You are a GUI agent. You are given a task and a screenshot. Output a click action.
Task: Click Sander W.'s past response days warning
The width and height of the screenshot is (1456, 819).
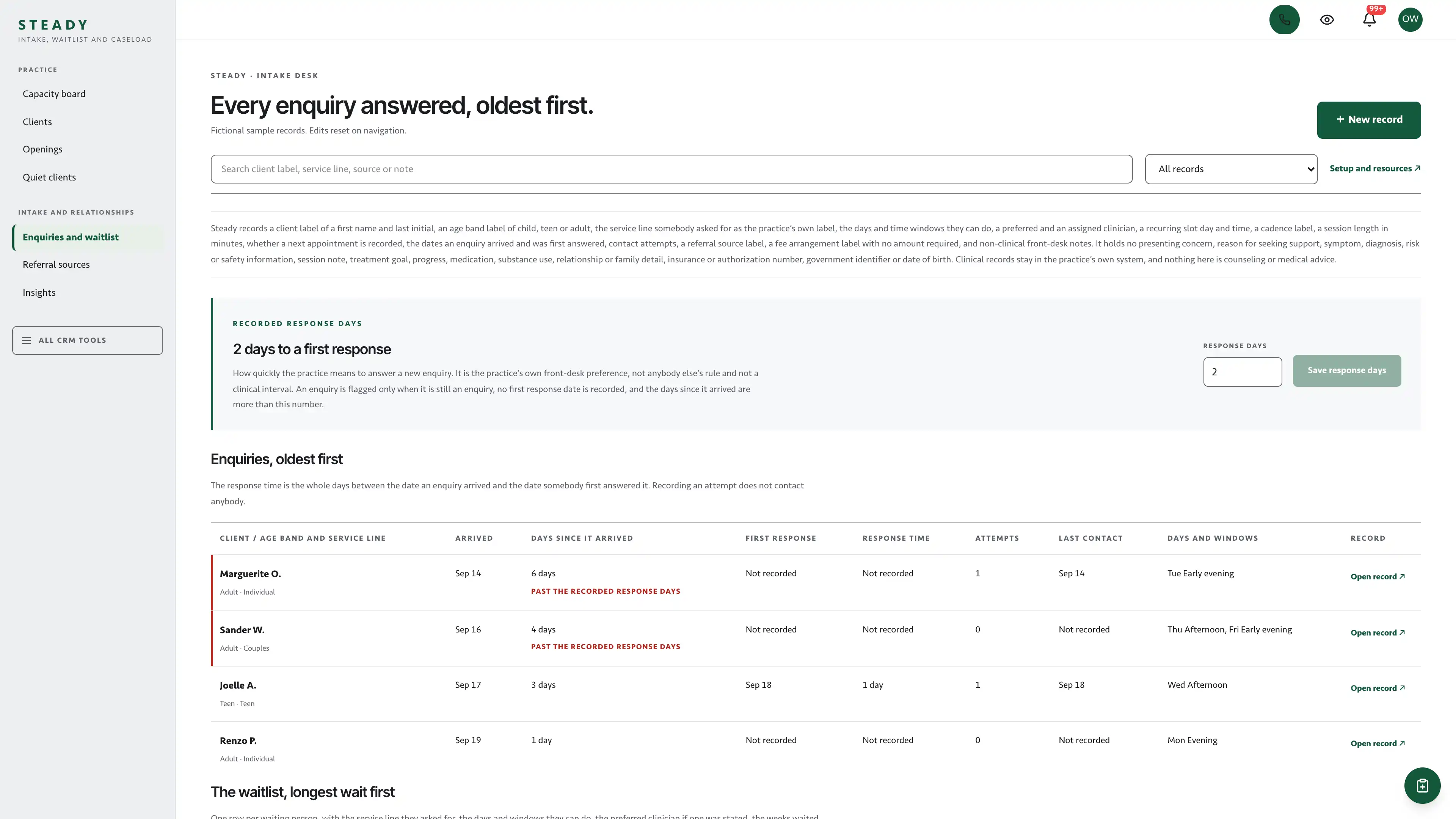tap(606, 646)
